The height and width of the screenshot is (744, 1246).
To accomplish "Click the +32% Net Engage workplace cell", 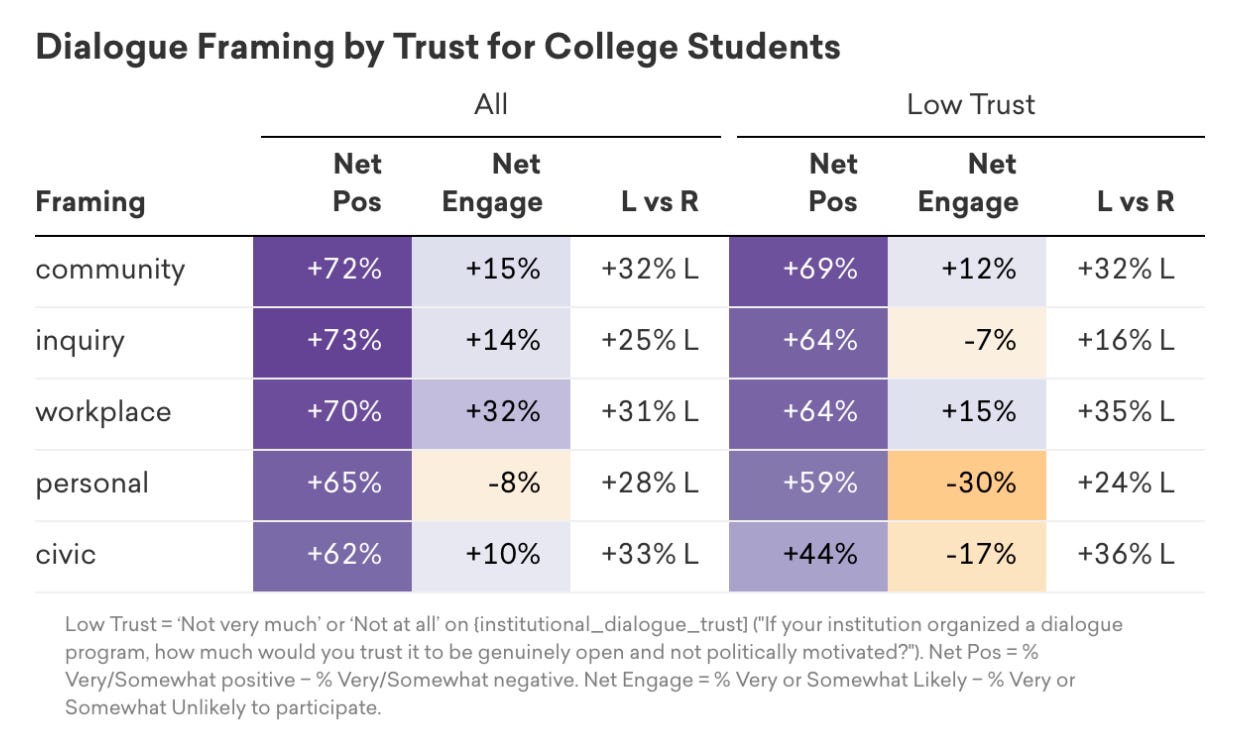I will [491, 412].
